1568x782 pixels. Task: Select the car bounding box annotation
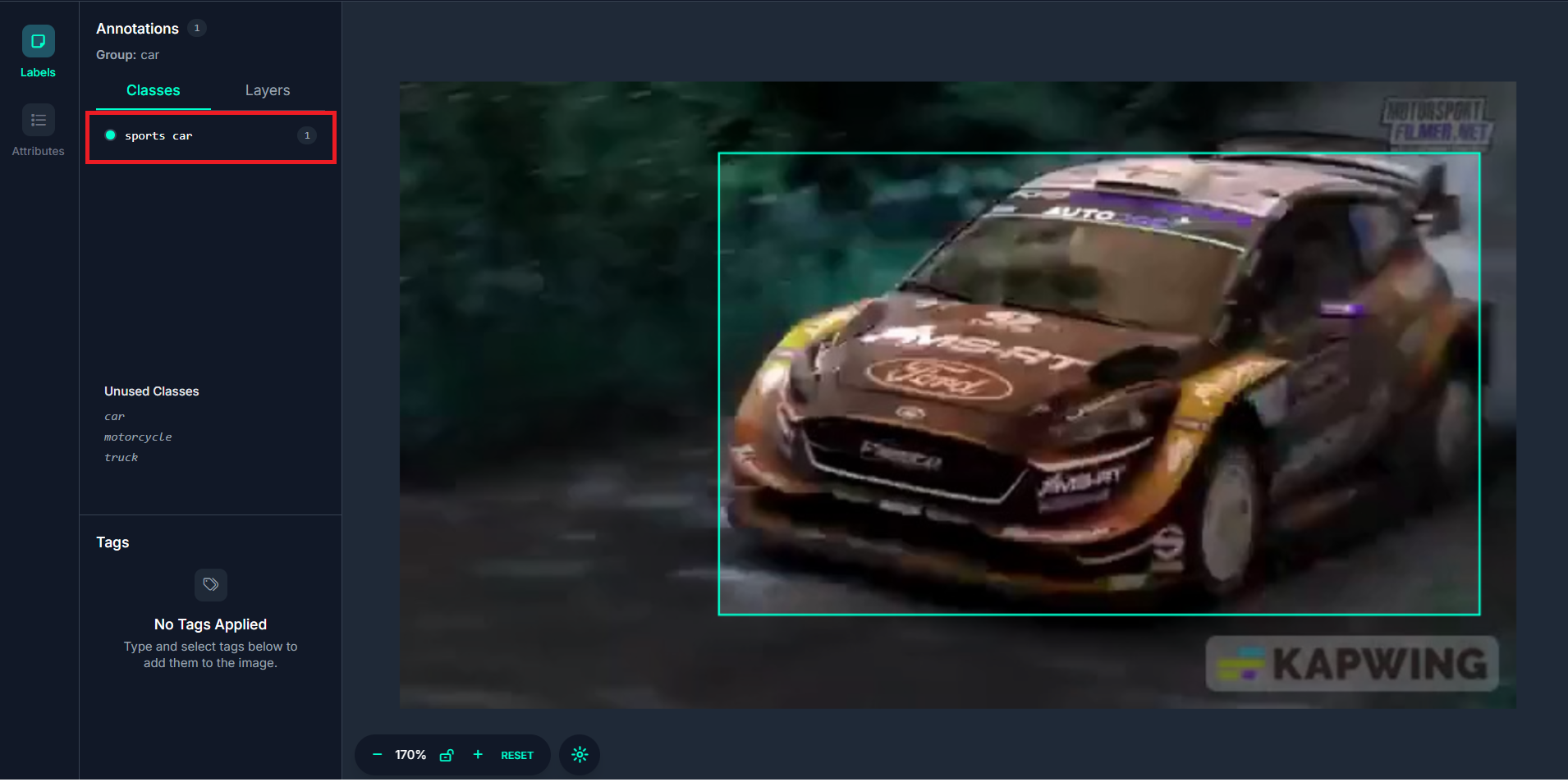(x=1099, y=384)
